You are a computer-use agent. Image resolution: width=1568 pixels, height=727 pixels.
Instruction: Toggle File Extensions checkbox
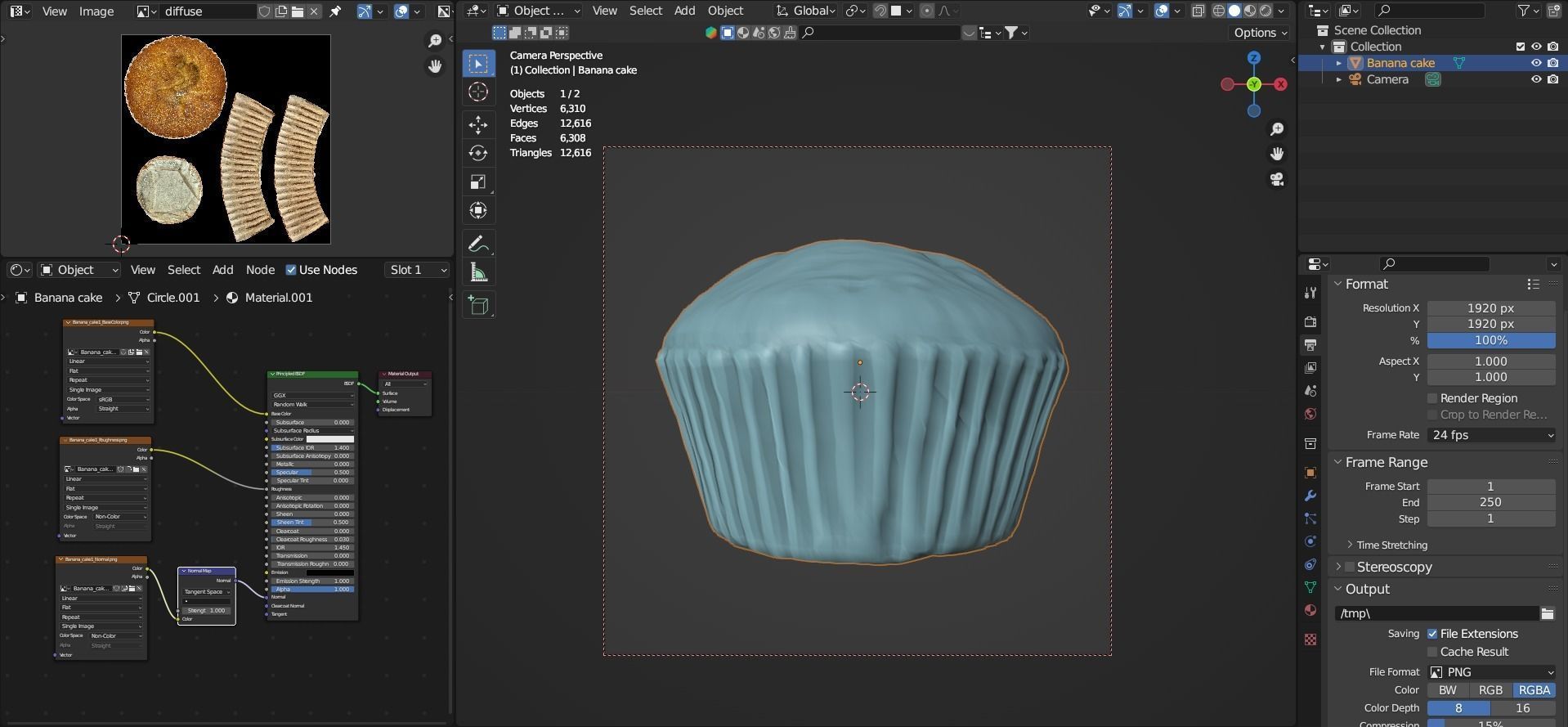tap(1432, 634)
